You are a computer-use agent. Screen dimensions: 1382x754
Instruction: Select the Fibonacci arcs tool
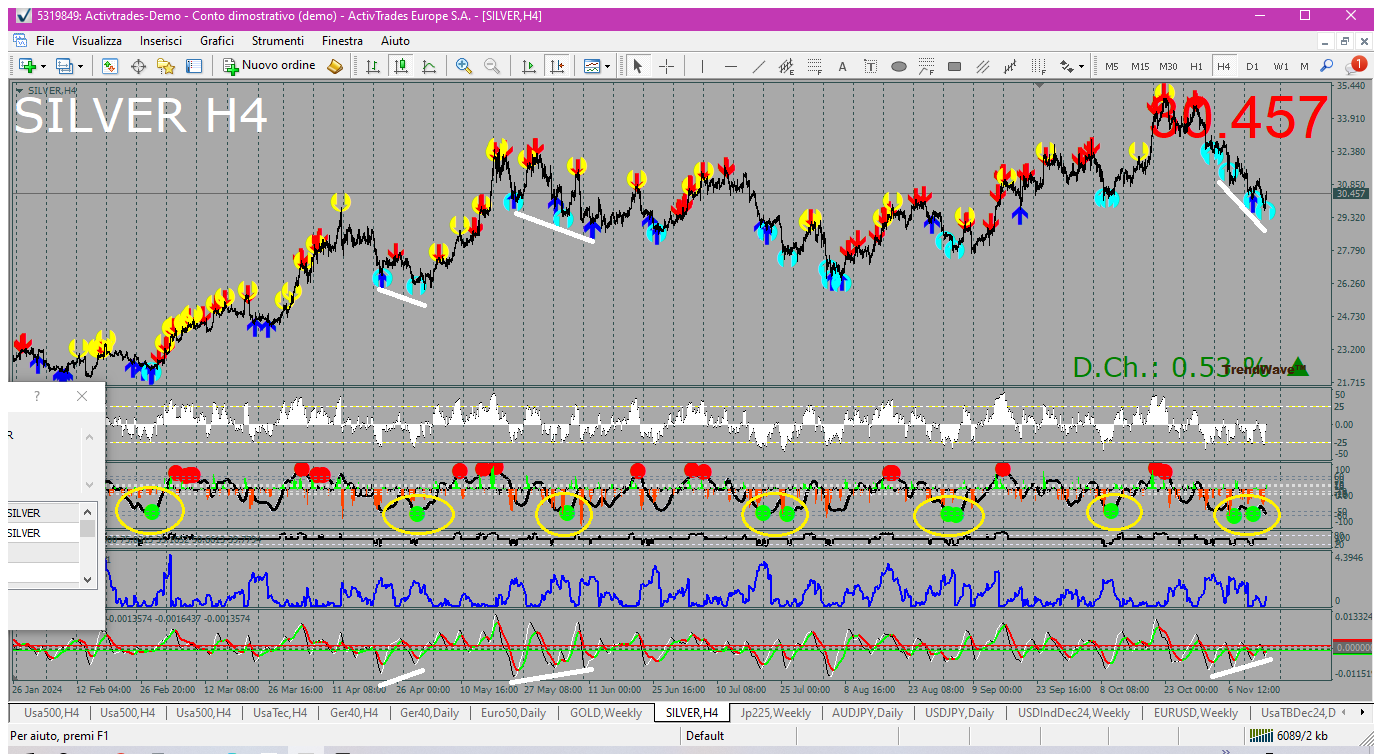tap(927, 66)
